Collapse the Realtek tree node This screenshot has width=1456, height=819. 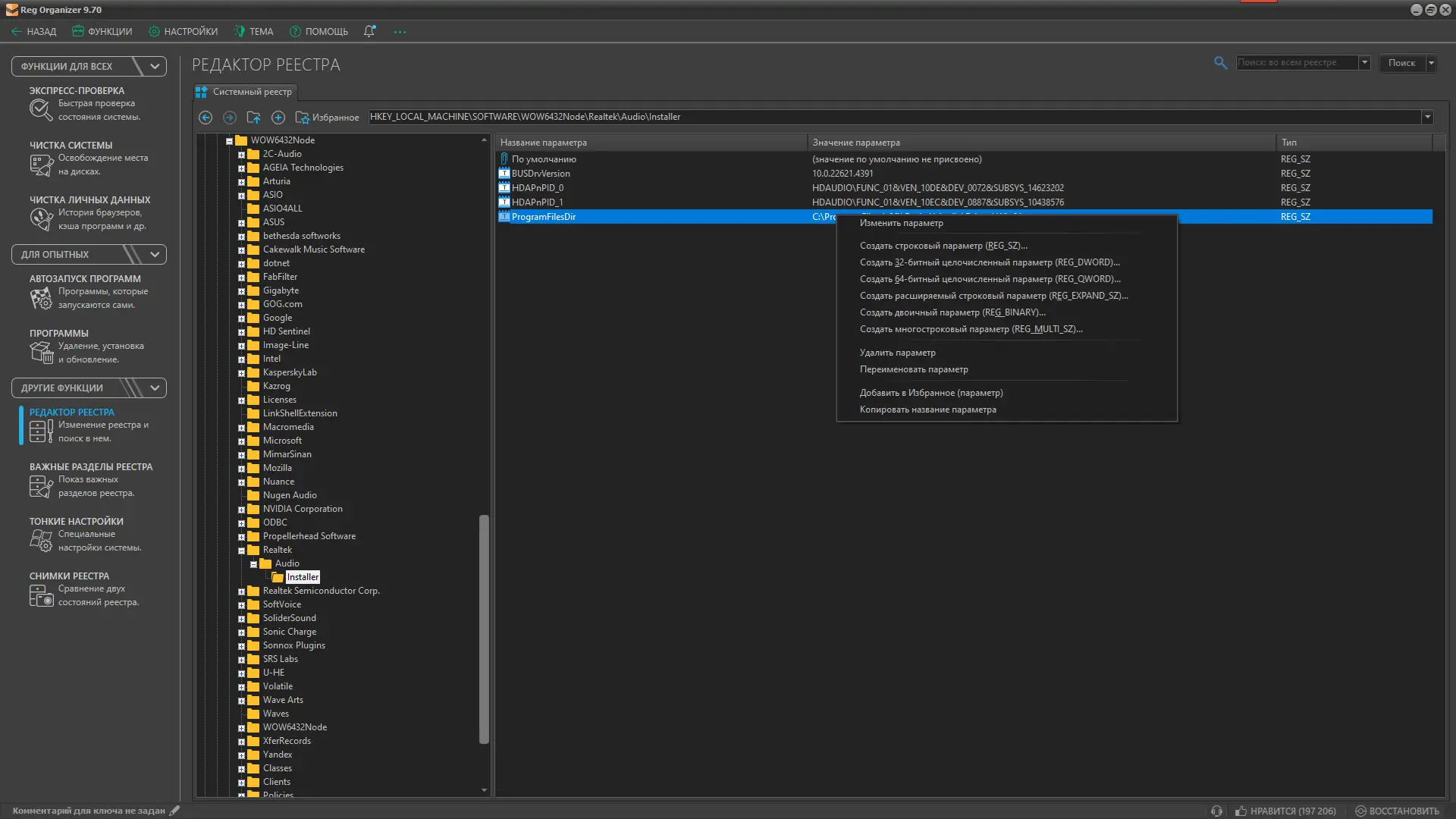point(241,551)
